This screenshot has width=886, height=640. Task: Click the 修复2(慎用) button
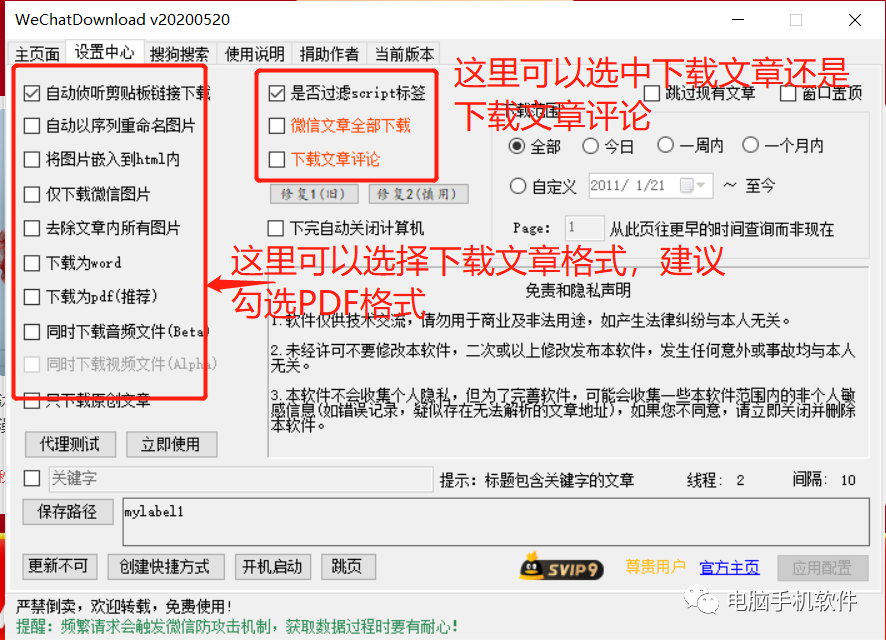coord(418,194)
